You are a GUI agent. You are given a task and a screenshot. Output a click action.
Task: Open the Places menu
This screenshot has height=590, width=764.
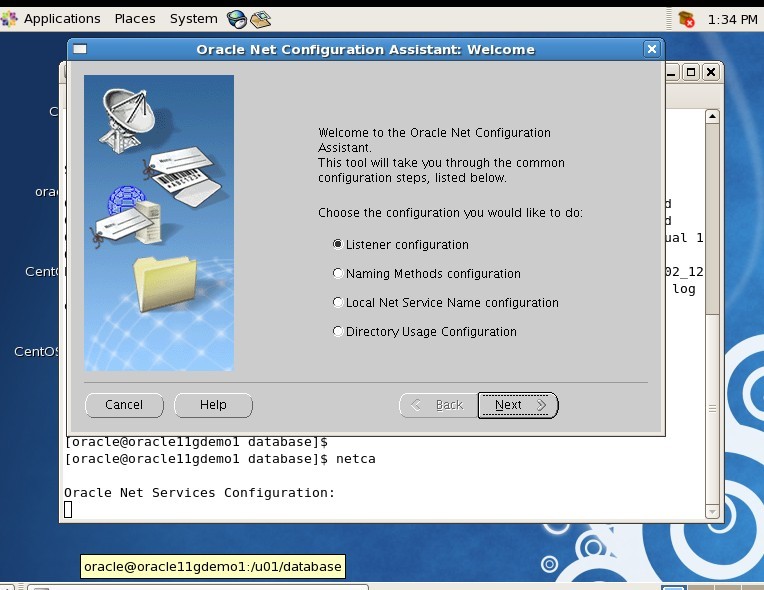(135, 19)
